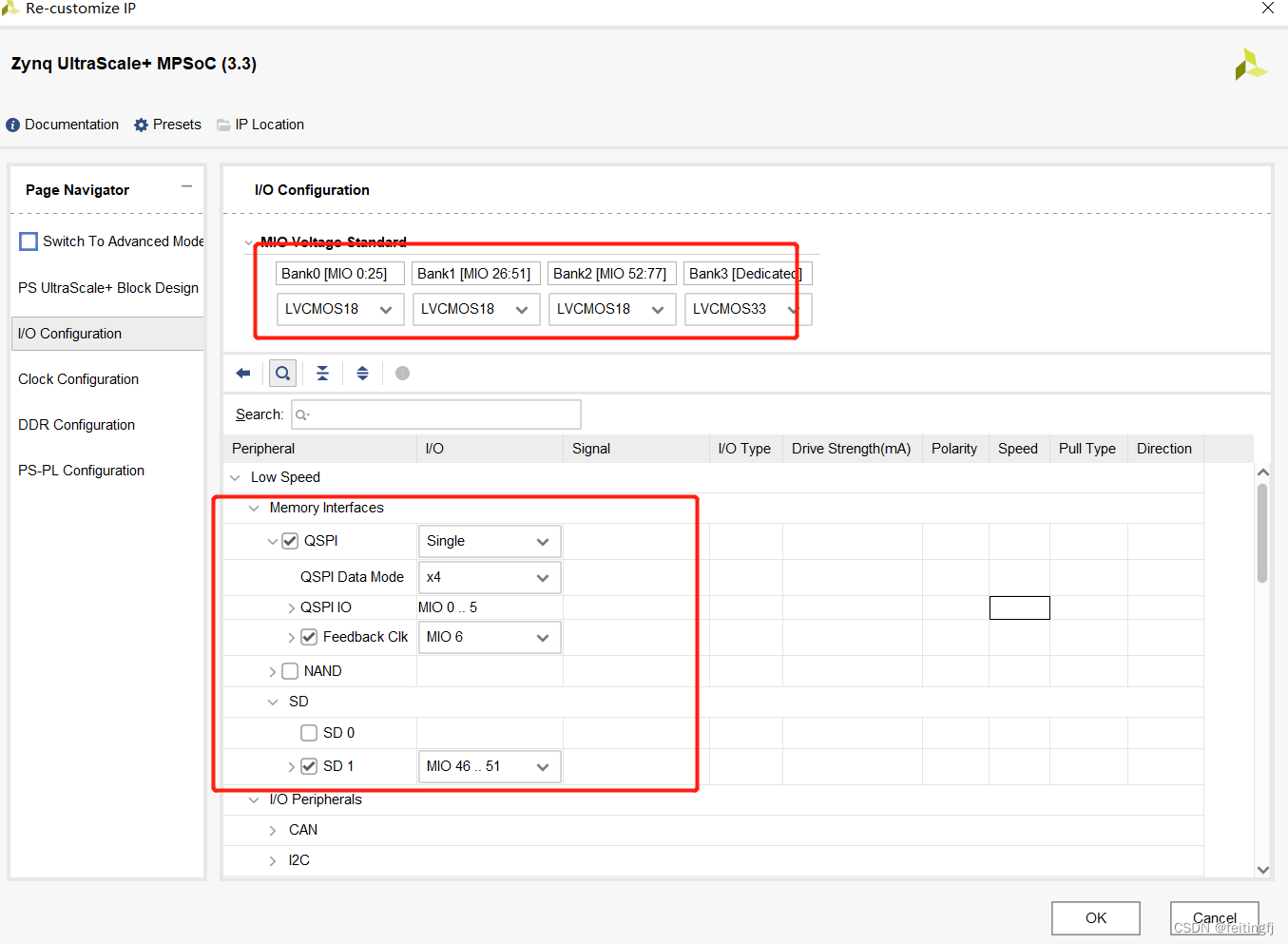Open Bank0 LVCMOS18 voltage dropdown
This screenshot has height=944, width=1288.
[x=340, y=309]
